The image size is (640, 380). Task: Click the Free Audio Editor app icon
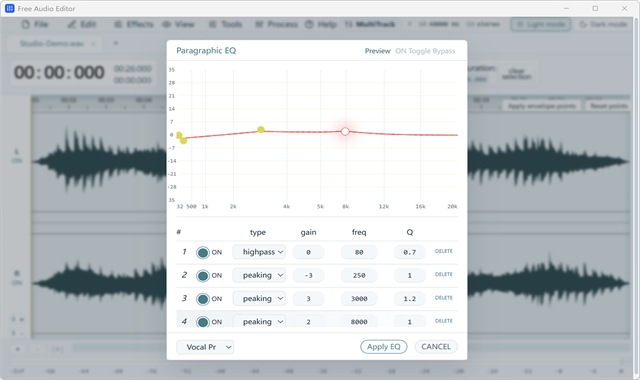9,8
